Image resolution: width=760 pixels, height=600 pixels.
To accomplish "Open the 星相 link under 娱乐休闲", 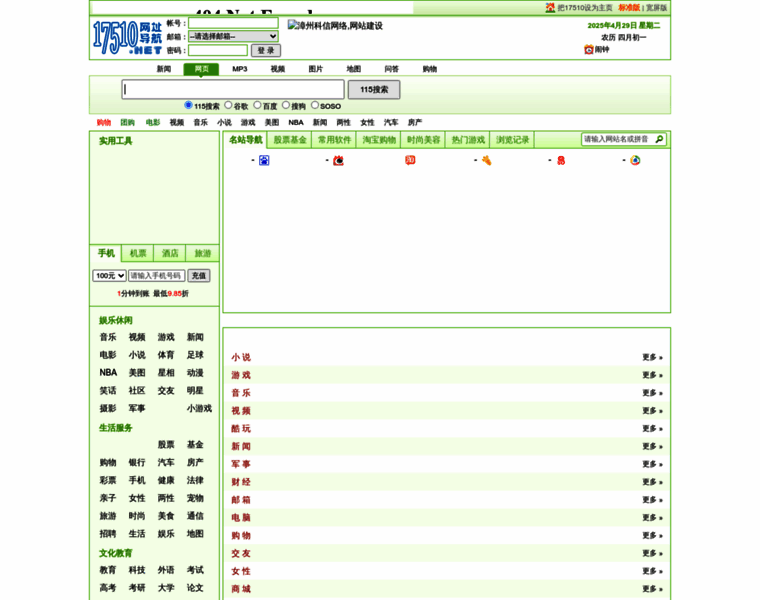I will click(166, 373).
